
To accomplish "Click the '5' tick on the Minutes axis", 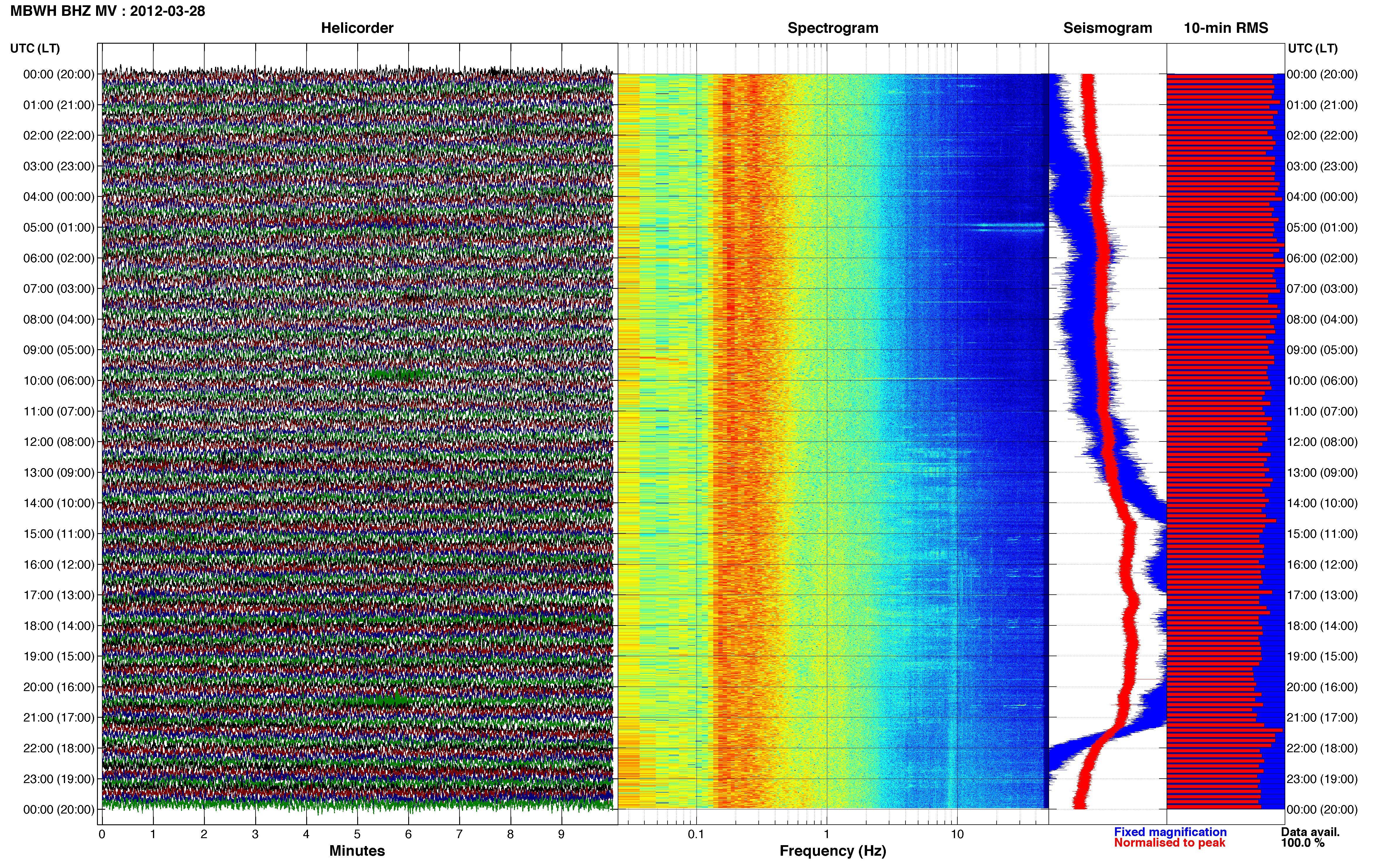I will (357, 834).
